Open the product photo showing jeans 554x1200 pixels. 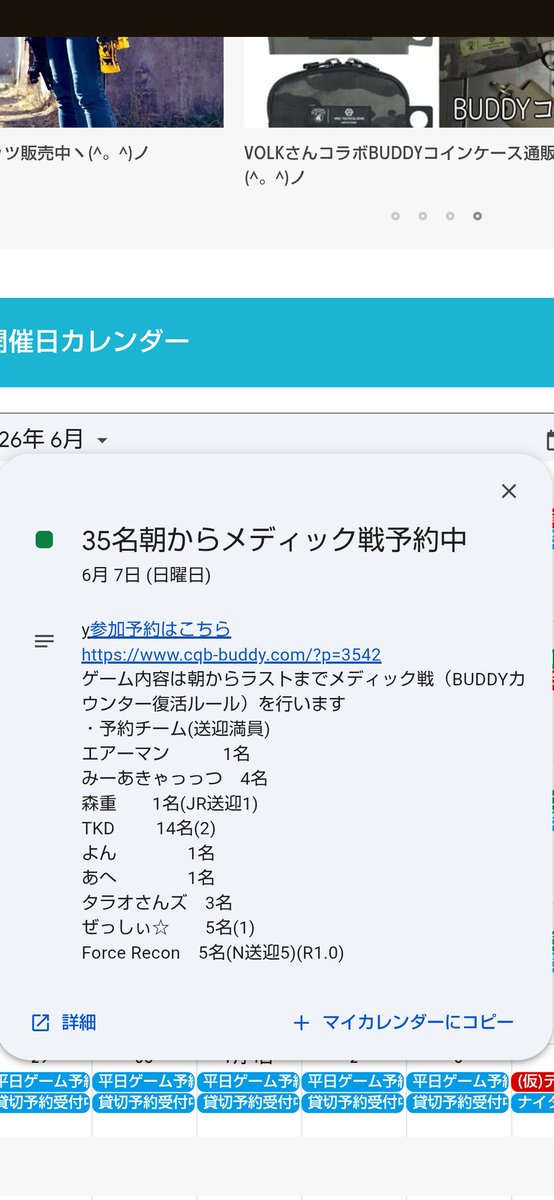pyautogui.click(x=111, y=82)
